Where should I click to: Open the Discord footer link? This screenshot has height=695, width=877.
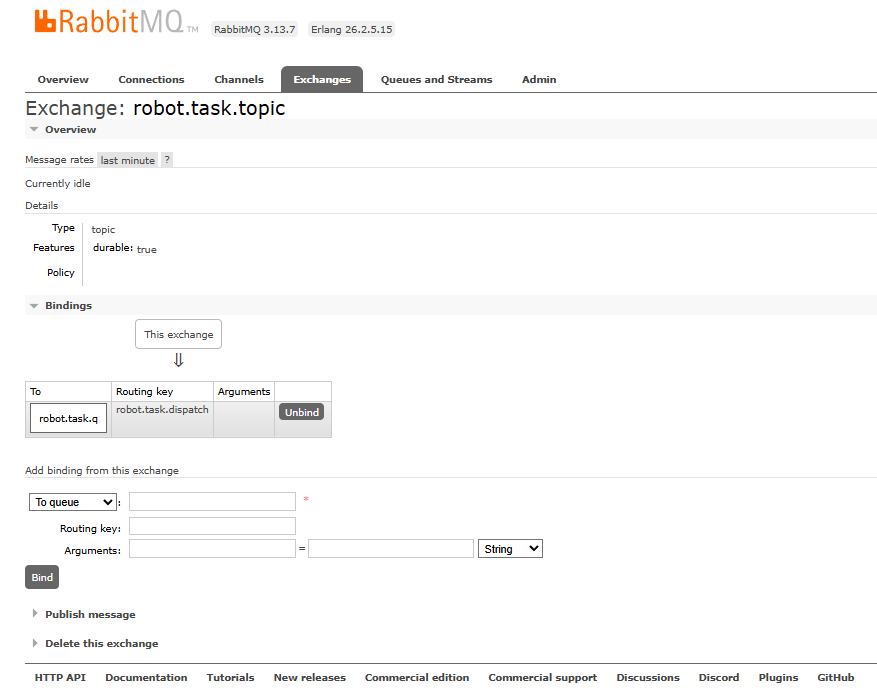719,678
